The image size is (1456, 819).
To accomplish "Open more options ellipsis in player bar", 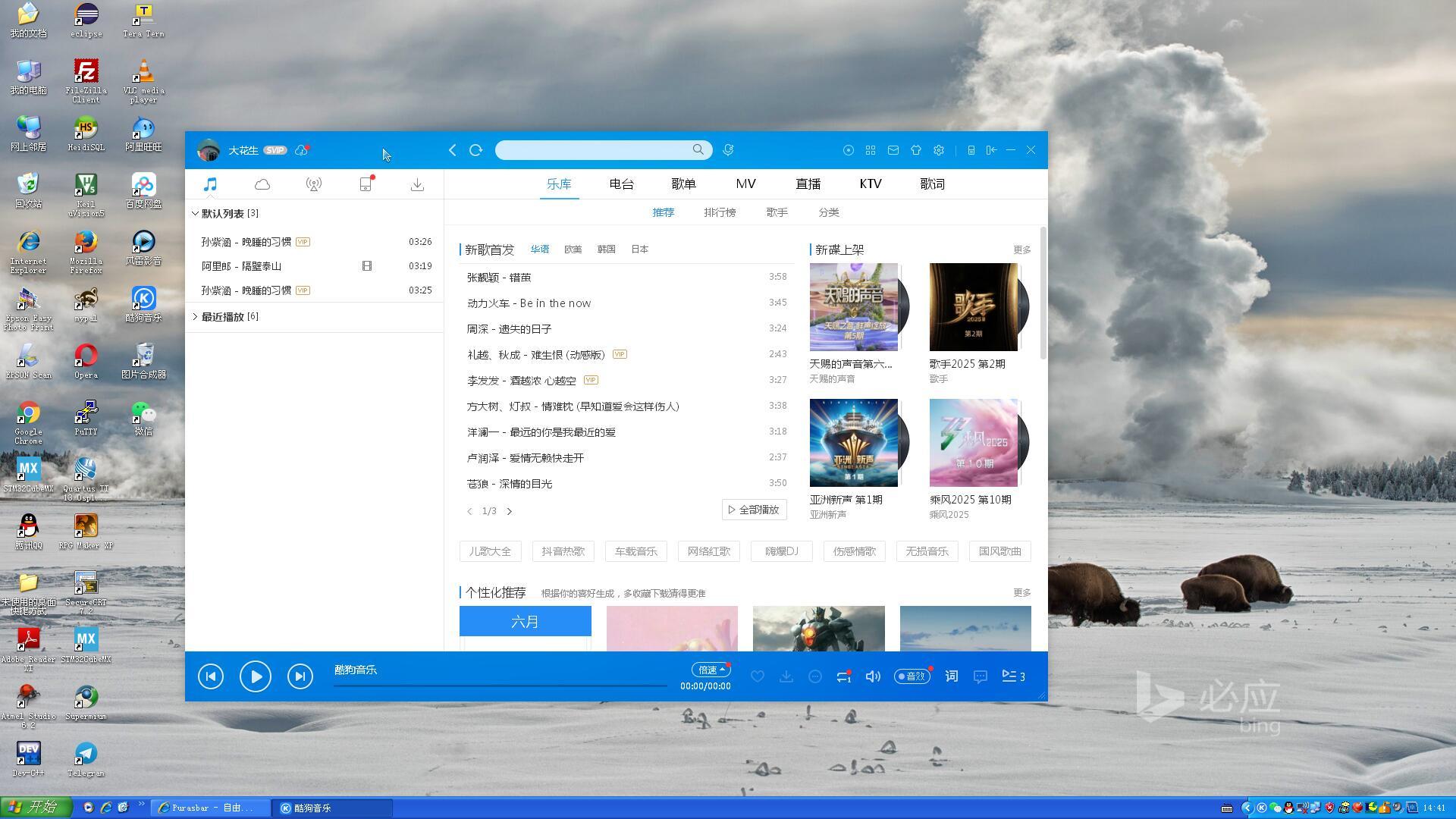I will (x=815, y=676).
